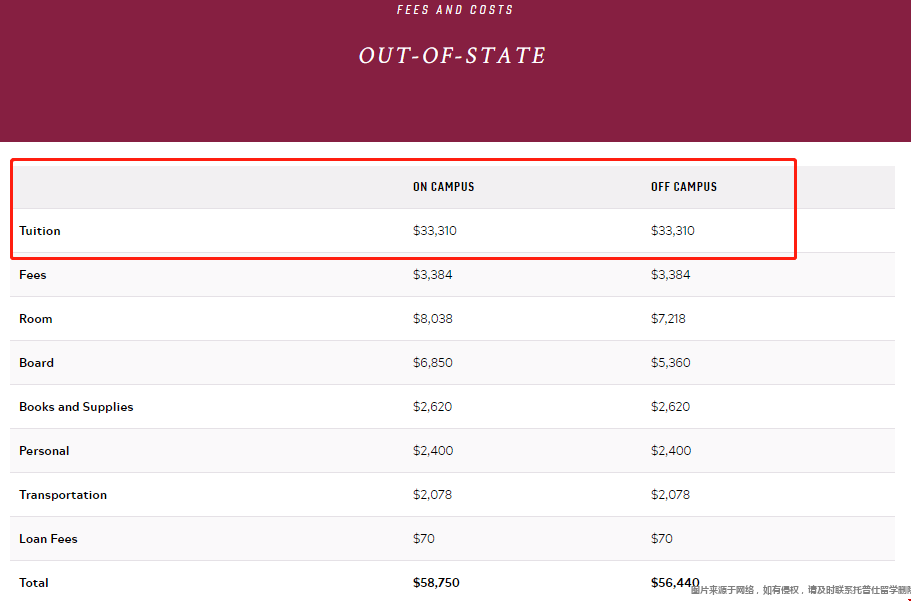Click the Fees row label
Viewport: 911px width, 601px height.
click(33, 275)
